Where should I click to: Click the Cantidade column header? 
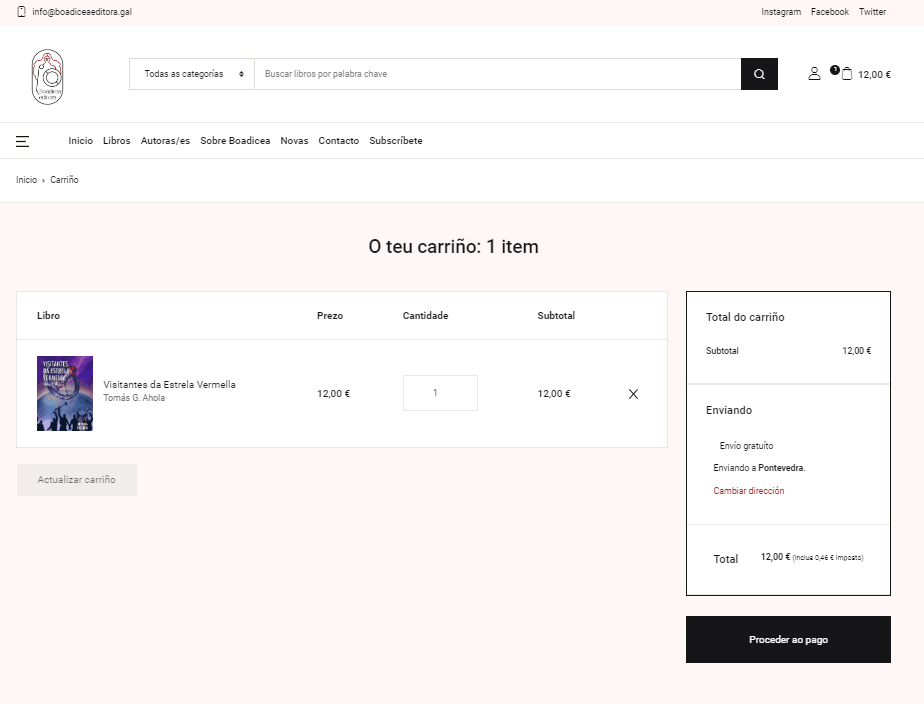425,316
